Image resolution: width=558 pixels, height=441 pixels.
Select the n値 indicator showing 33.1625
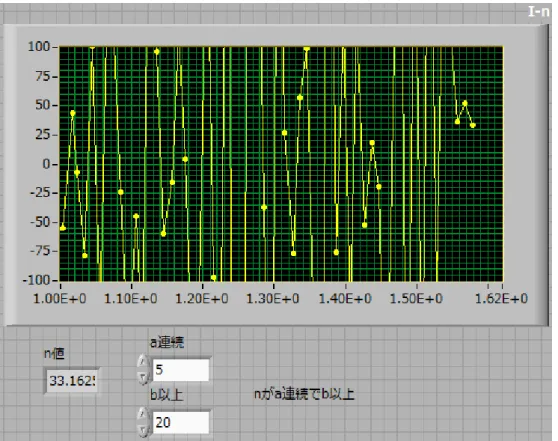72,381
